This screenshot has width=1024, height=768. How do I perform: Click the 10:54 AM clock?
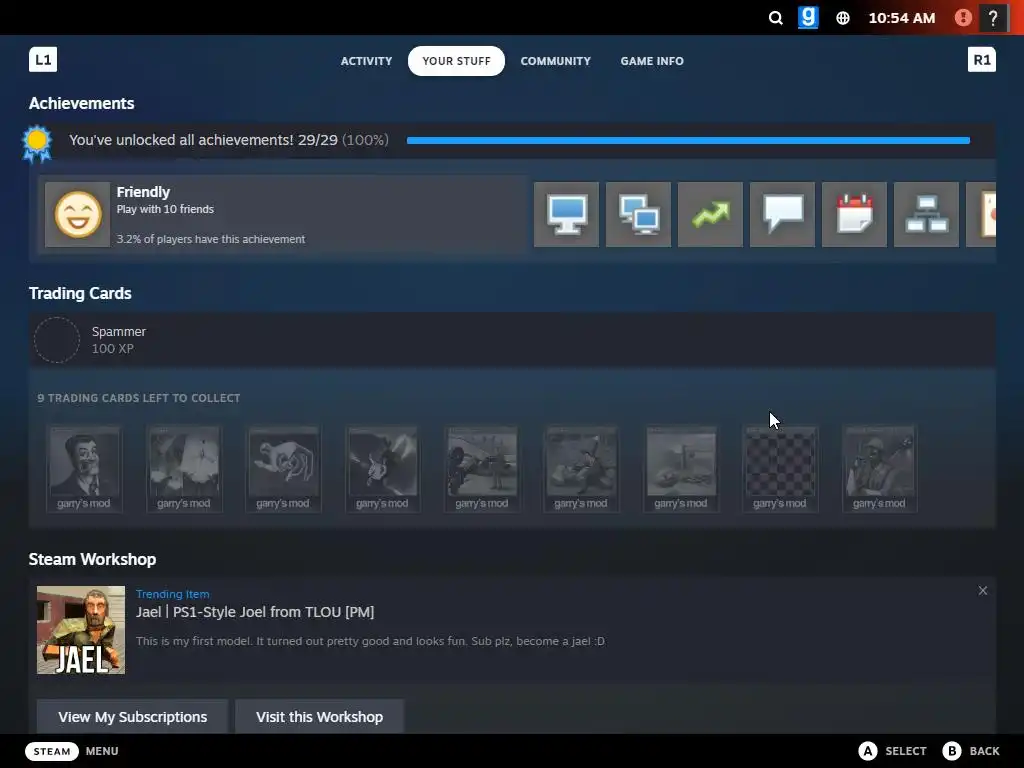coord(902,18)
